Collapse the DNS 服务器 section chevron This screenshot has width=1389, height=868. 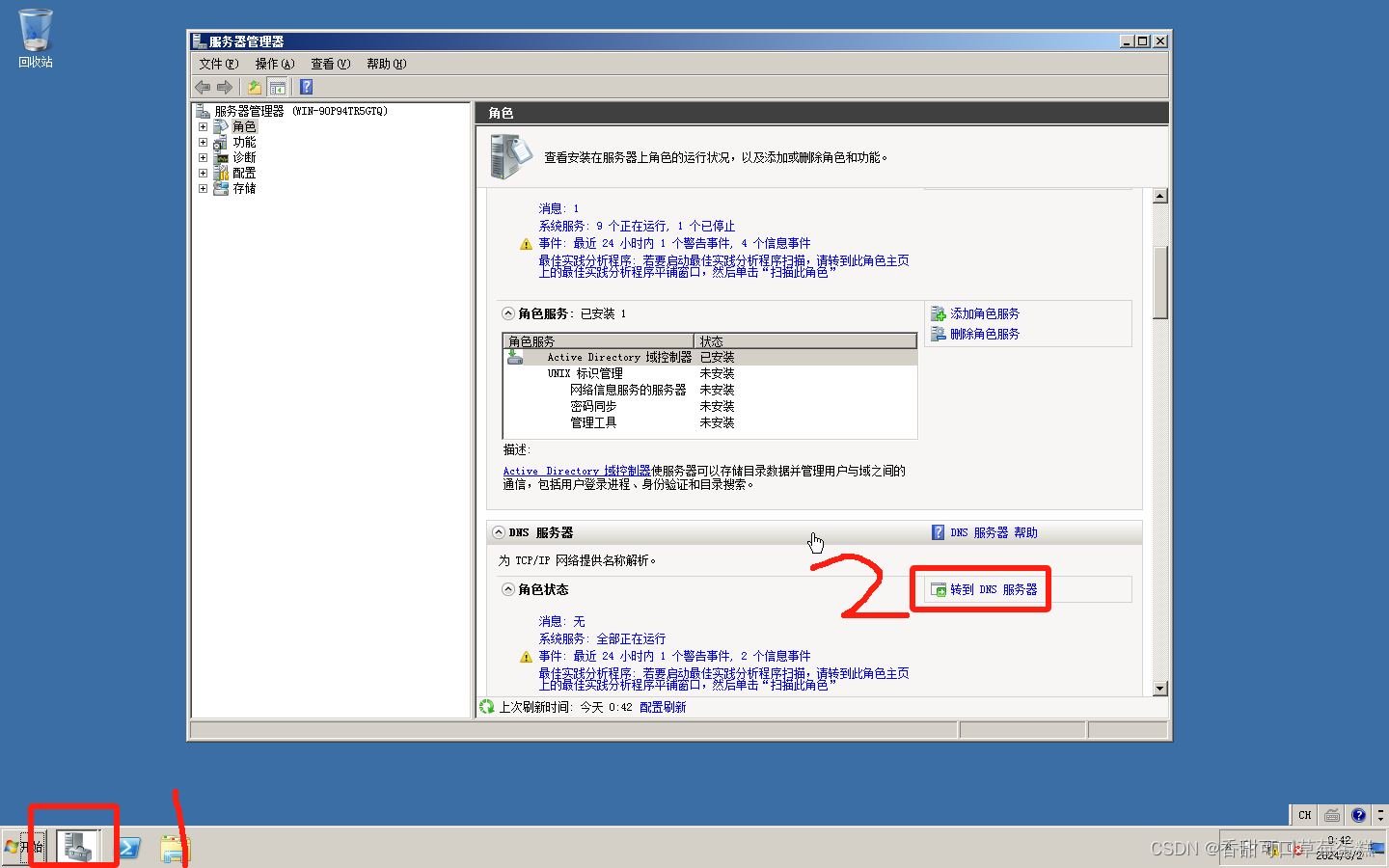(x=499, y=532)
